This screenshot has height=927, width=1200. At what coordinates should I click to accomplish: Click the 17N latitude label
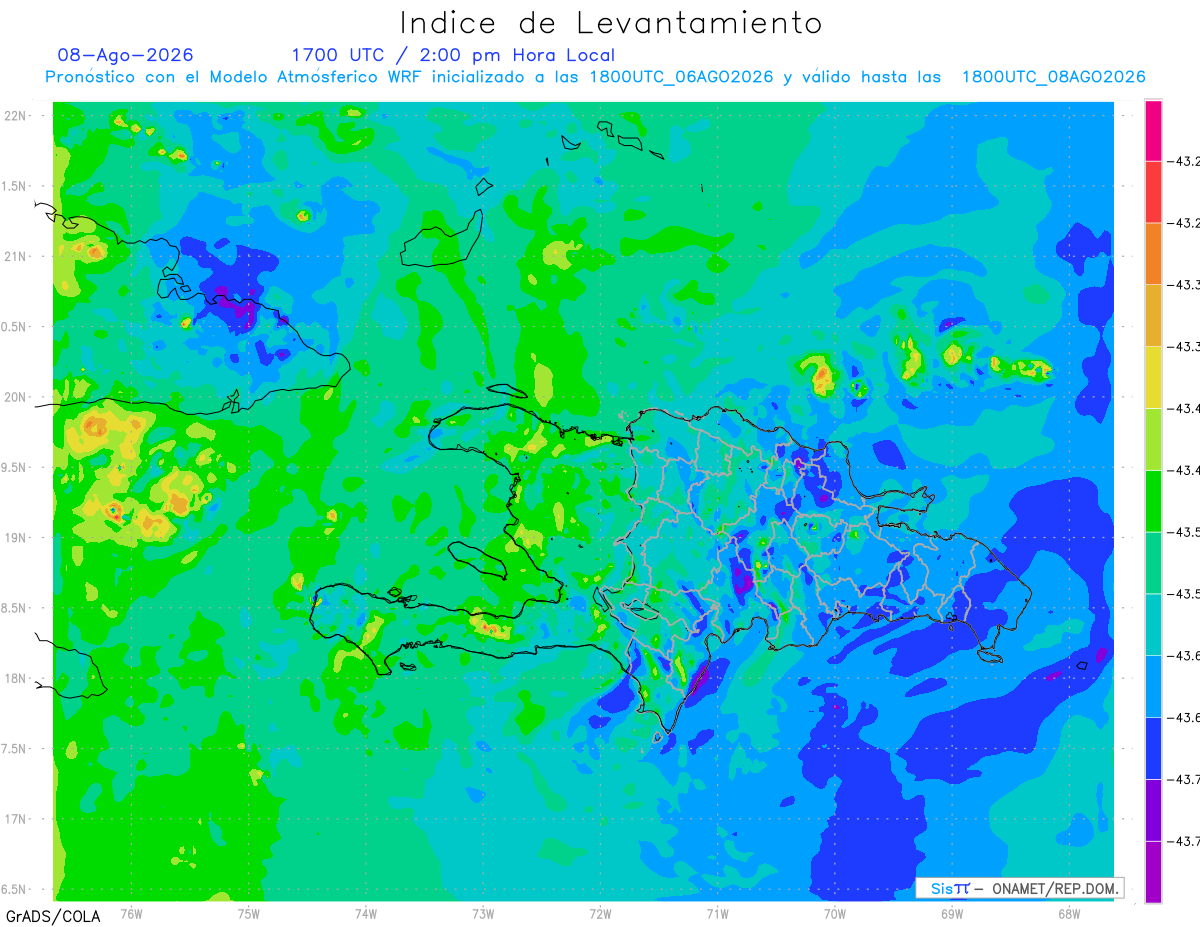point(17,819)
